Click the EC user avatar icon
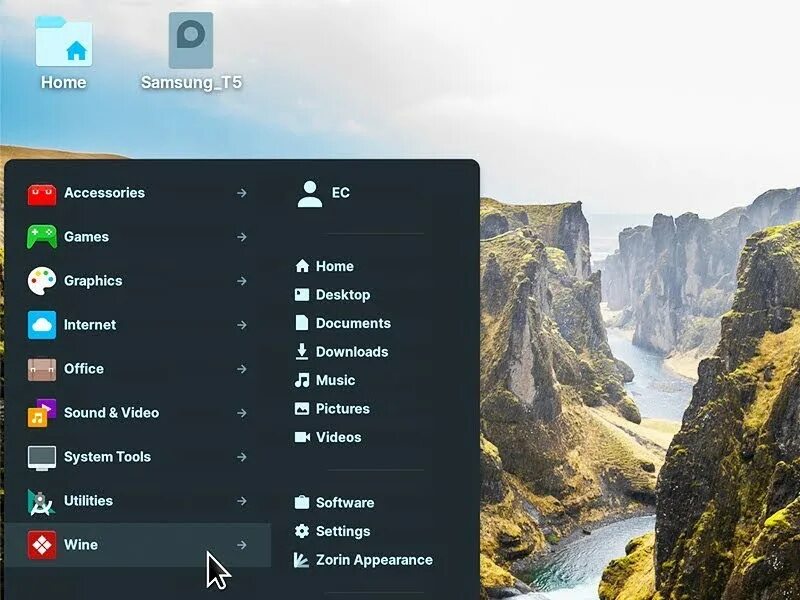The height and width of the screenshot is (600, 800). click(x=310, y=194)
